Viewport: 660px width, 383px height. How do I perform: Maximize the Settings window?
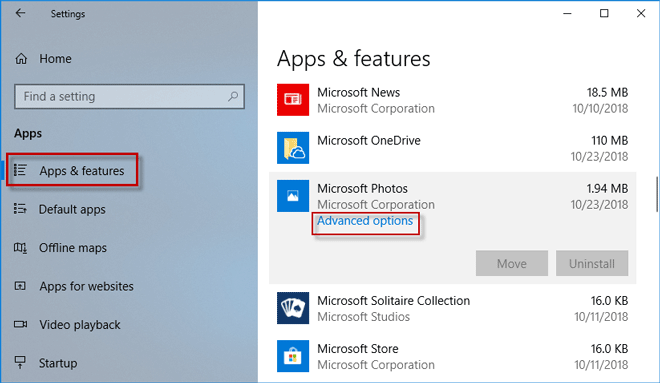tap(604, 13)
